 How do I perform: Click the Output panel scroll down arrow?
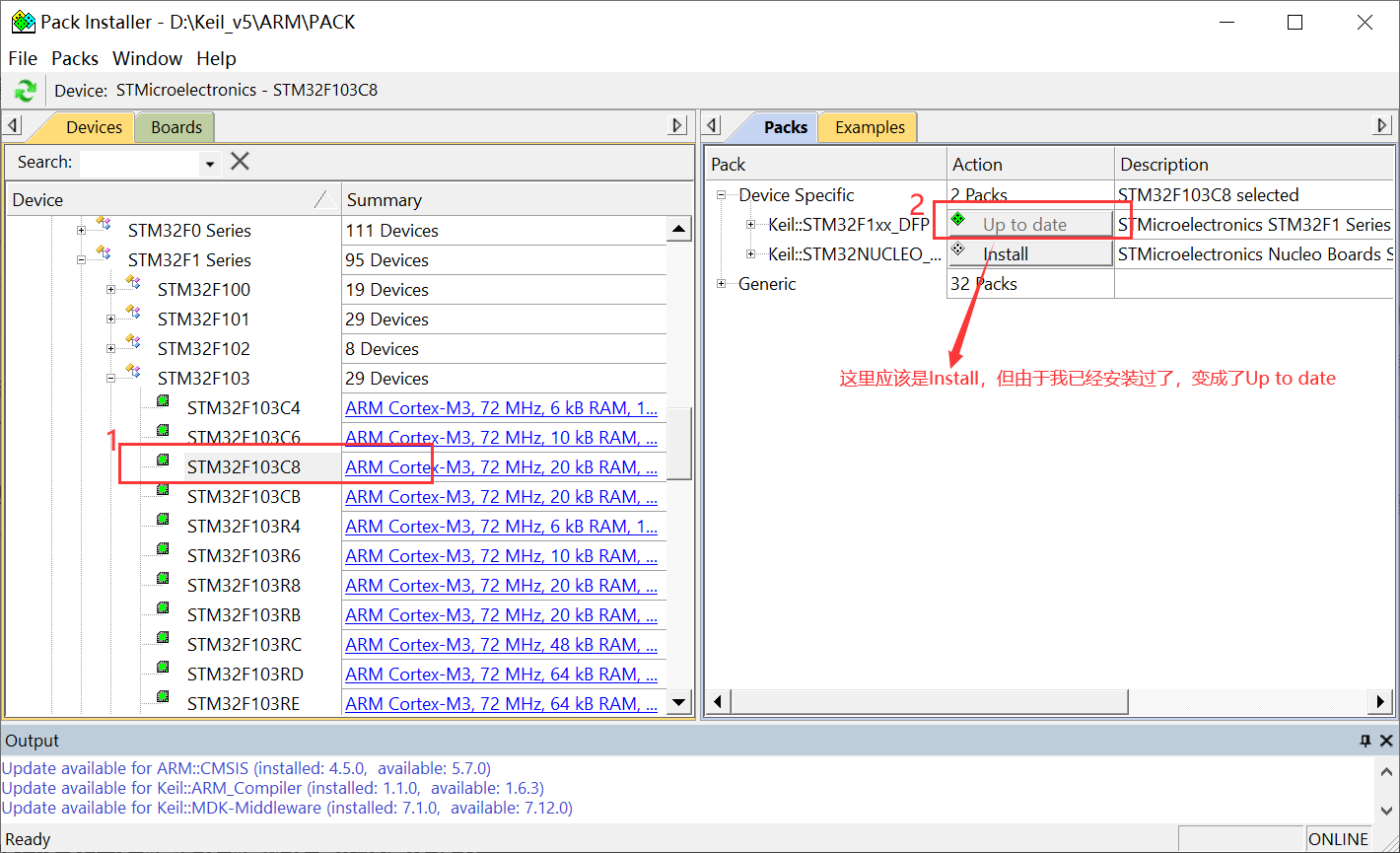[x=1386, y=810]
